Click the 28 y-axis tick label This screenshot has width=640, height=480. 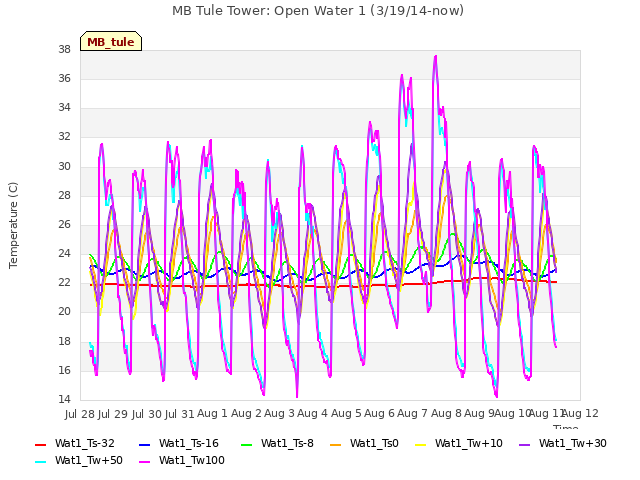point(64,195)
